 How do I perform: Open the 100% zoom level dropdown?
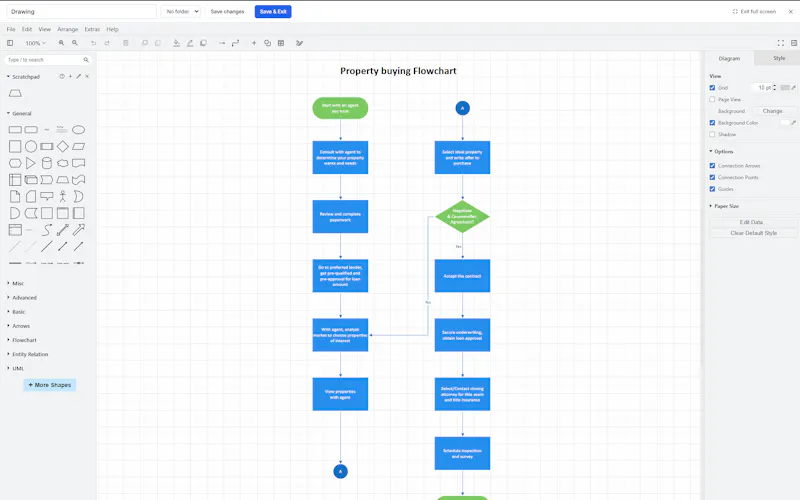click(36, 43)
